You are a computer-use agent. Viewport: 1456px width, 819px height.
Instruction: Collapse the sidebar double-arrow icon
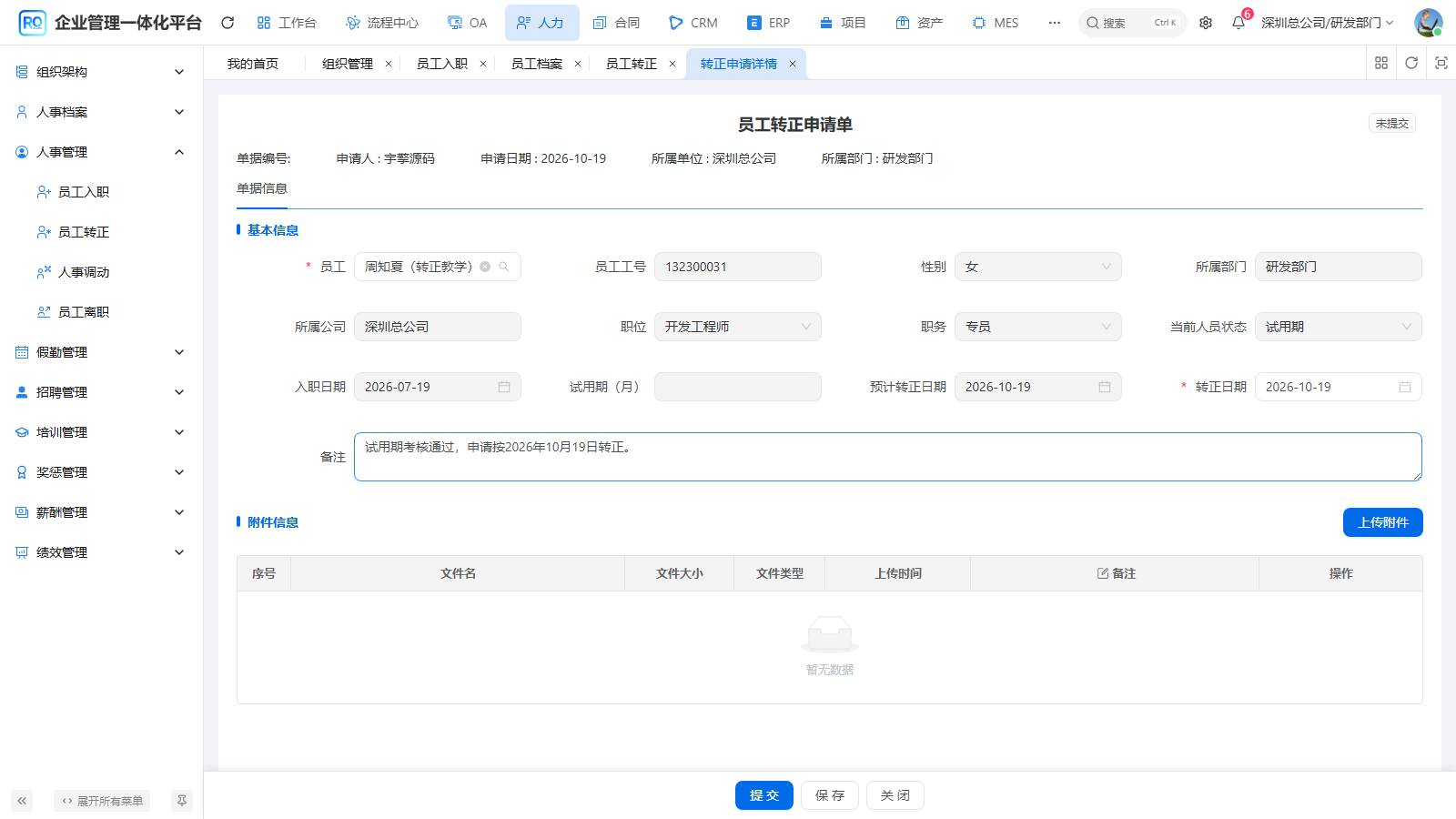(22, 801)
